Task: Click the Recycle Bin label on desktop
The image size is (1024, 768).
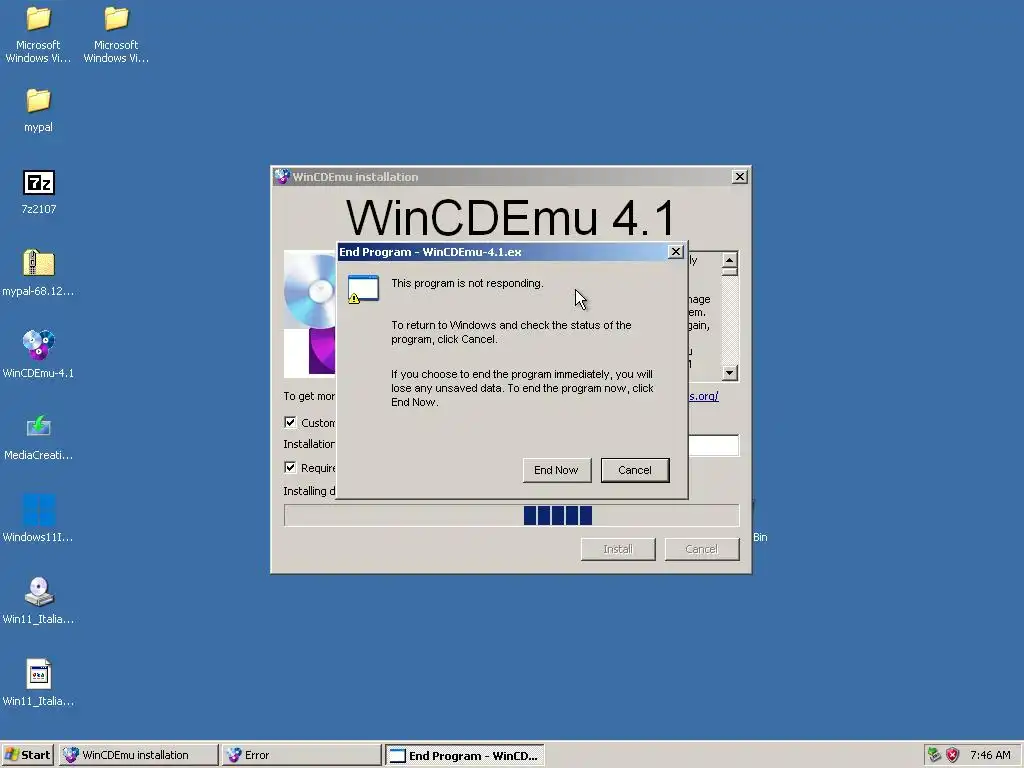Action: [x=760, y=537]
